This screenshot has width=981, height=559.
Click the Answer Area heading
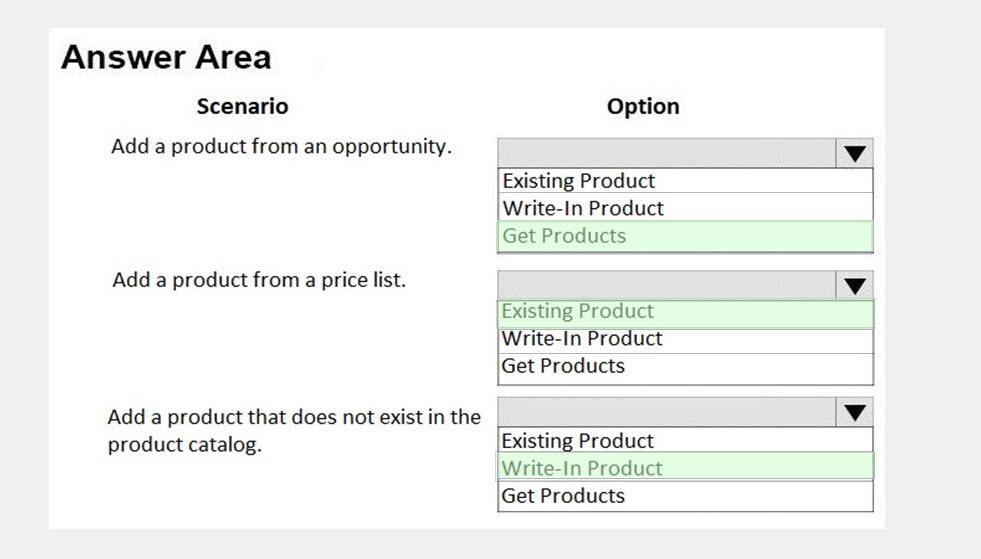166,58
